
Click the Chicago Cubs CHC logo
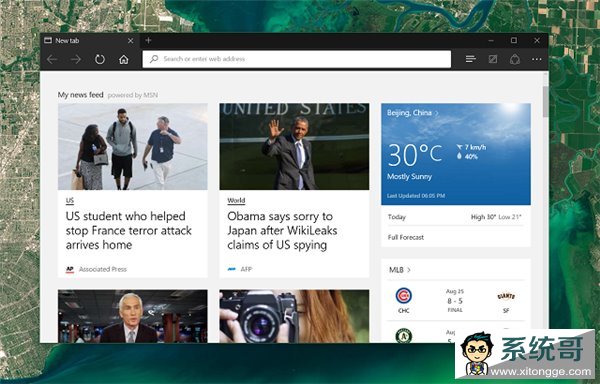403,296
